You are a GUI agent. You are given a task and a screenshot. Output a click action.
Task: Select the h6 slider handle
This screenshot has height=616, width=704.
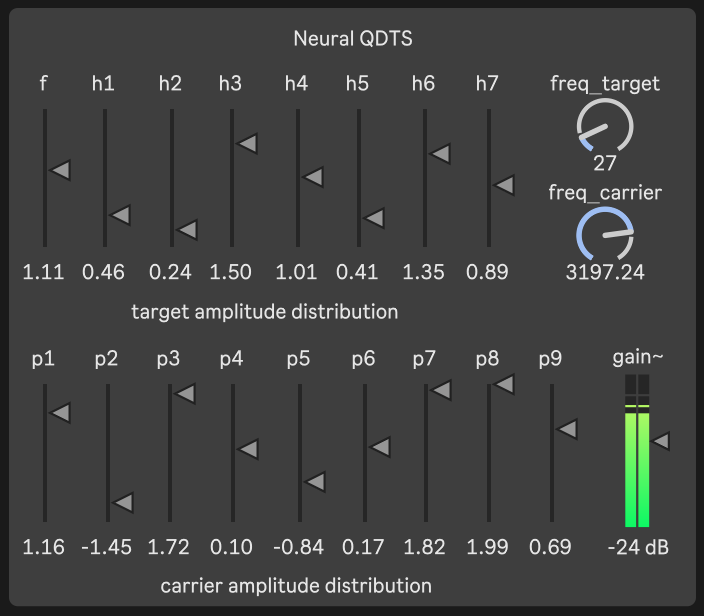(x=440, y=154)
